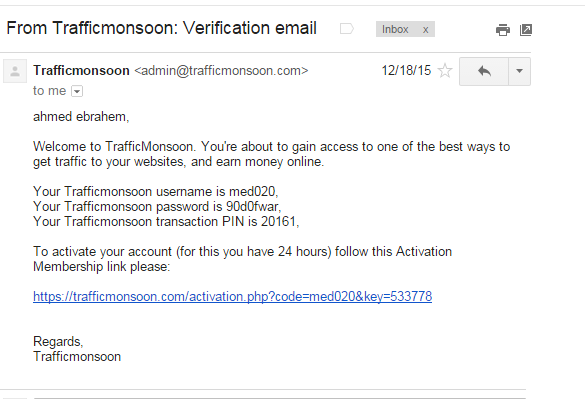
Task: Open the email in a new window
Action: [526, 29]
